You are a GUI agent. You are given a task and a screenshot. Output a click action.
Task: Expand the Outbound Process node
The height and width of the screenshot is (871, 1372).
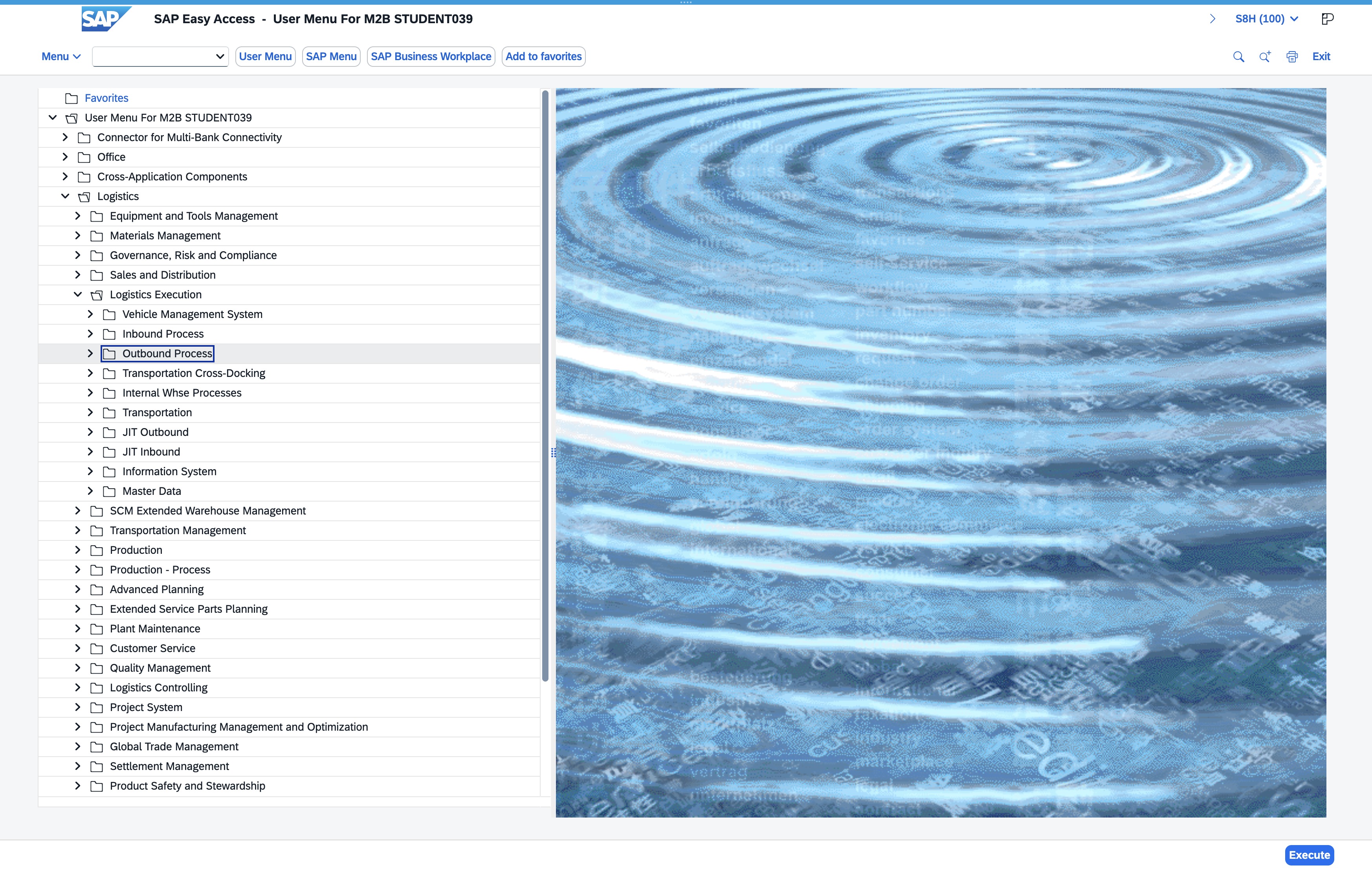(90, 353)
